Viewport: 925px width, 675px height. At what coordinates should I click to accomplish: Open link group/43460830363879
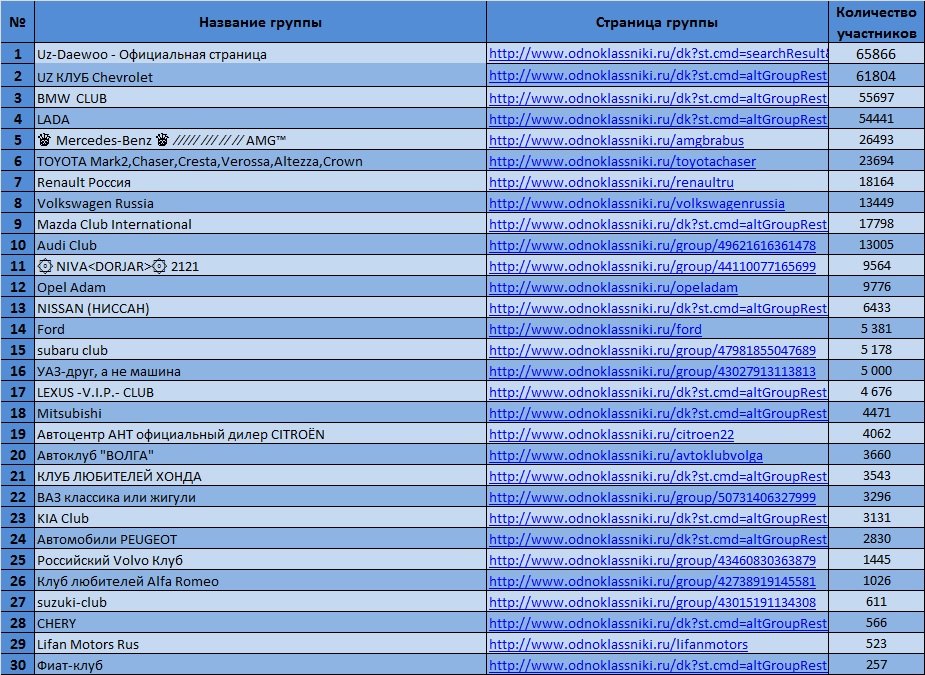652,561
